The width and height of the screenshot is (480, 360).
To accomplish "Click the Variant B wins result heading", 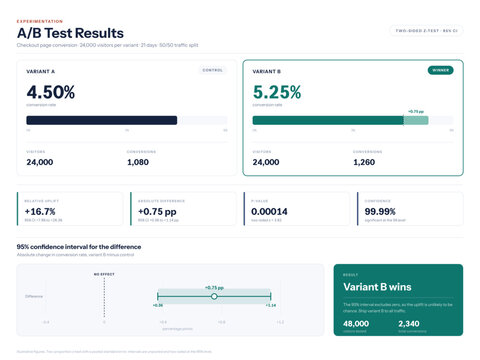I will 377,287.
